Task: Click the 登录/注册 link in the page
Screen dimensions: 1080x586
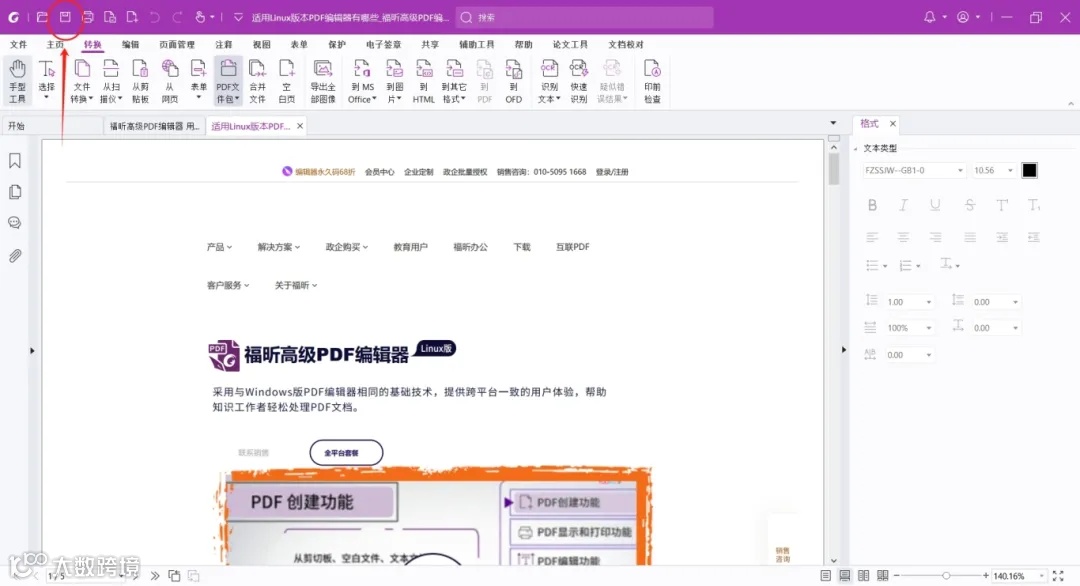Action: 612,172
